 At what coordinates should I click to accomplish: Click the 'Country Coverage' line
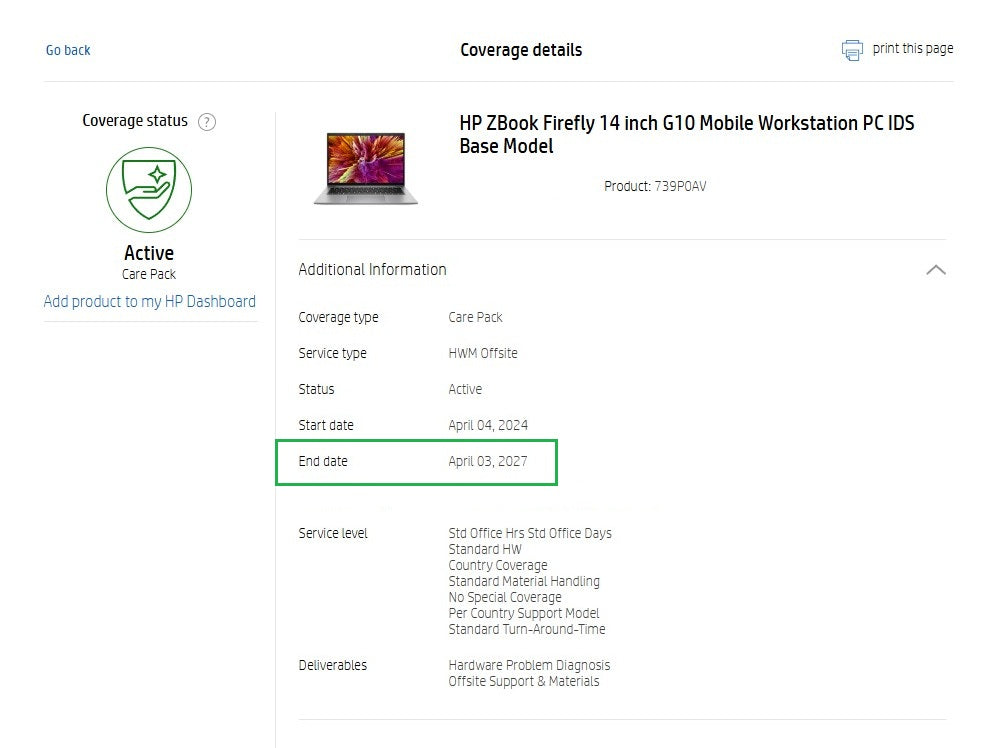tap(498, 565)
